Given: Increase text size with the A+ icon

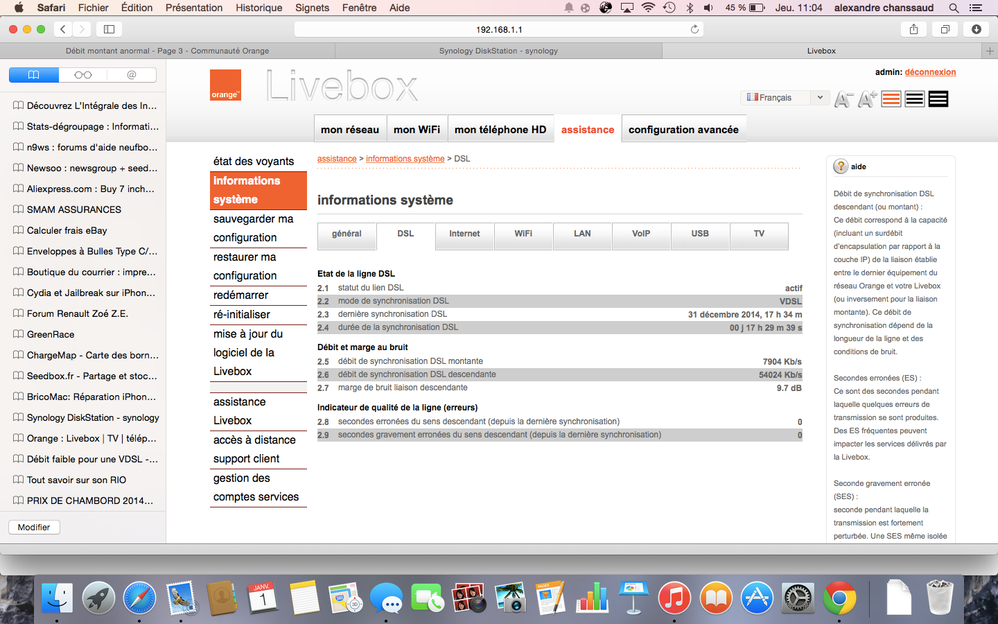Looking at the screenshot, I should 866,99.
